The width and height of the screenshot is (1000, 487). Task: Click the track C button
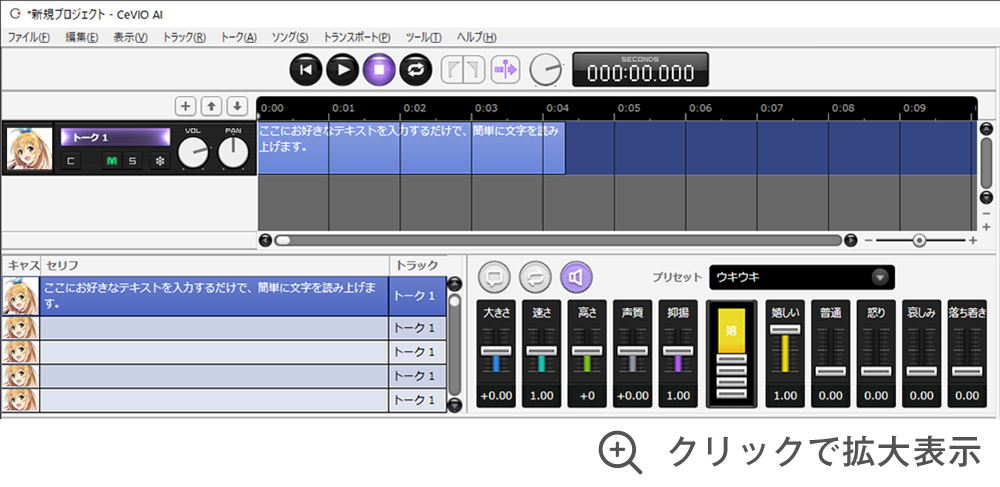pos(70,161)
